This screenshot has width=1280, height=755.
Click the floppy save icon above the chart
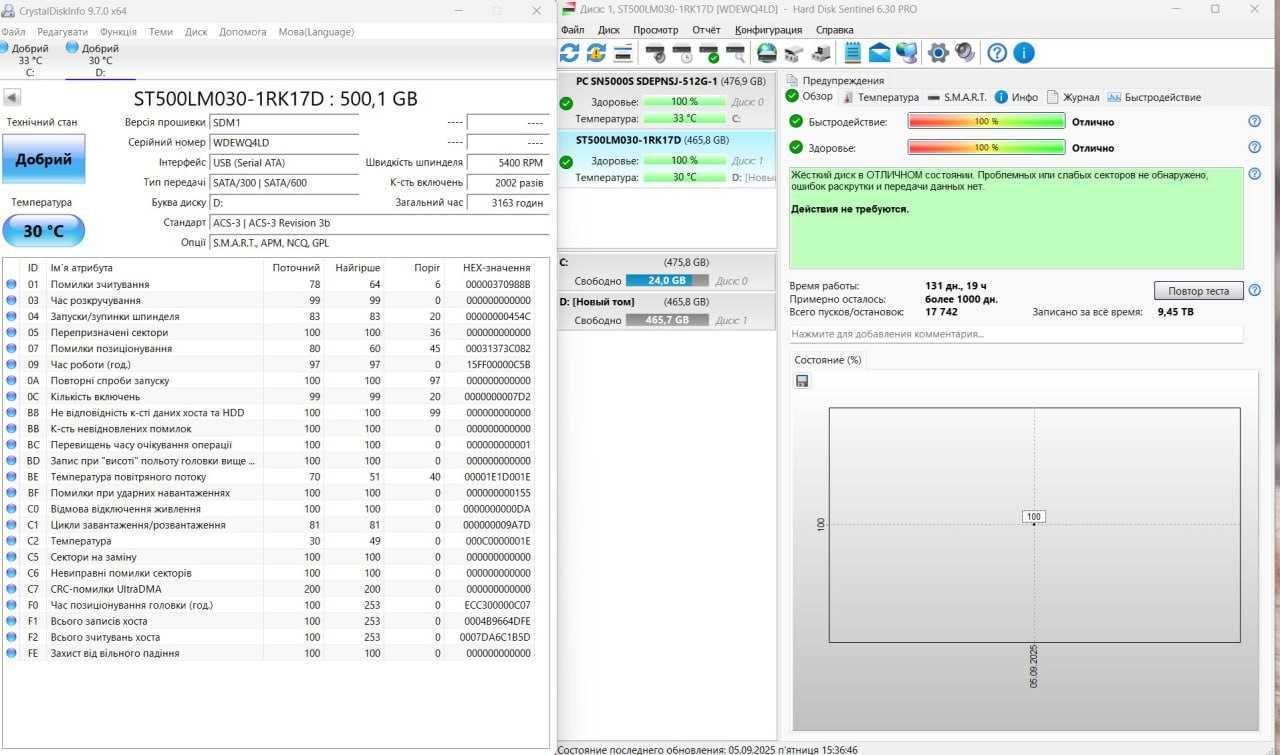[x=802, y=381]
